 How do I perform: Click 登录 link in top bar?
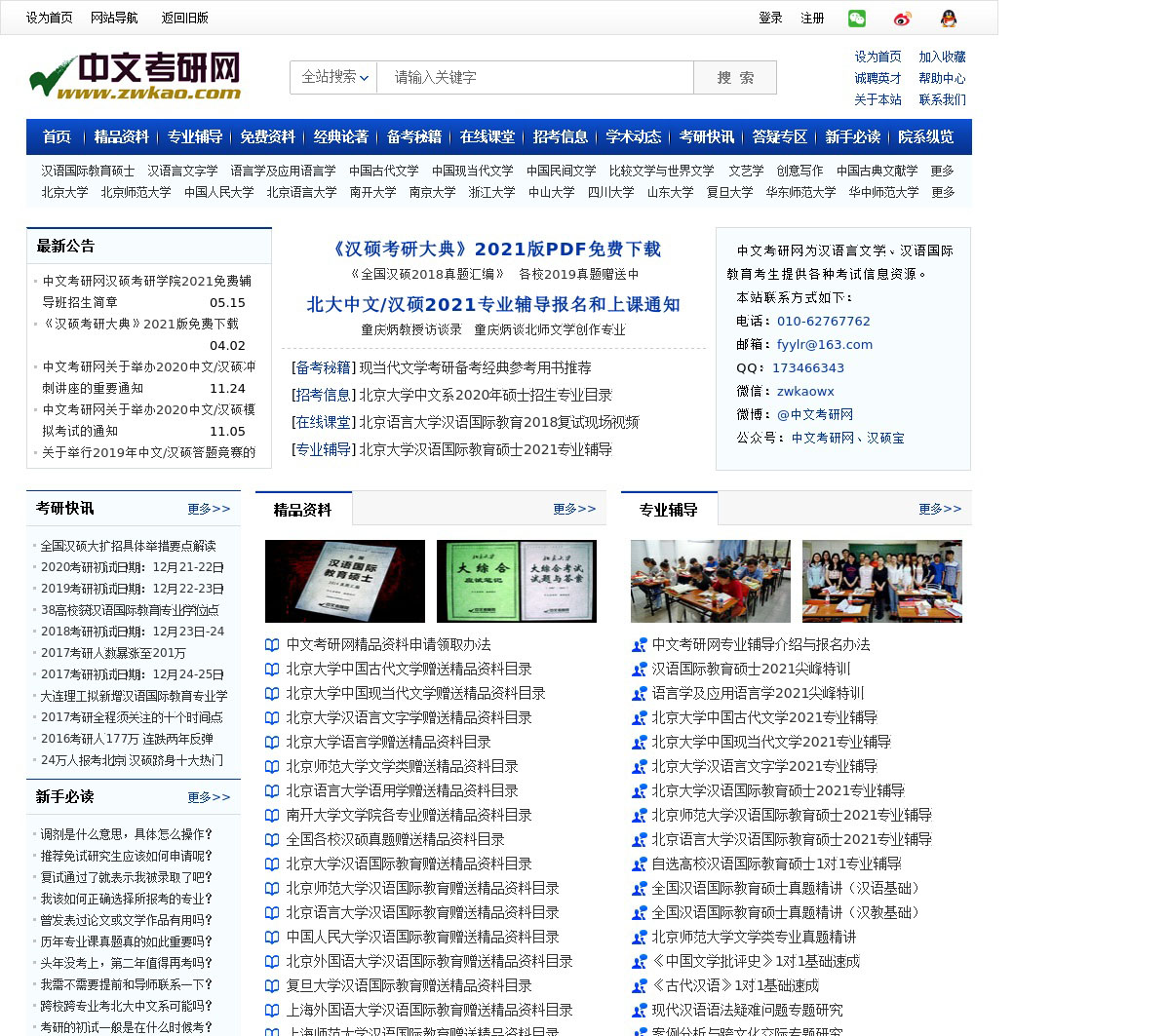pyautogui.click(x=770, y=18)
